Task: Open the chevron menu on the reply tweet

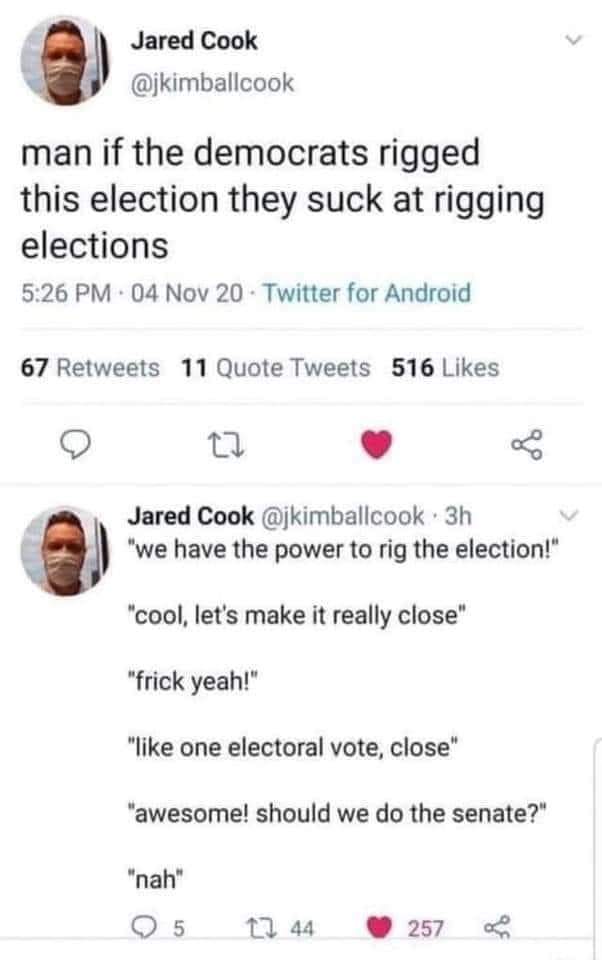Action: pos(569,516)
